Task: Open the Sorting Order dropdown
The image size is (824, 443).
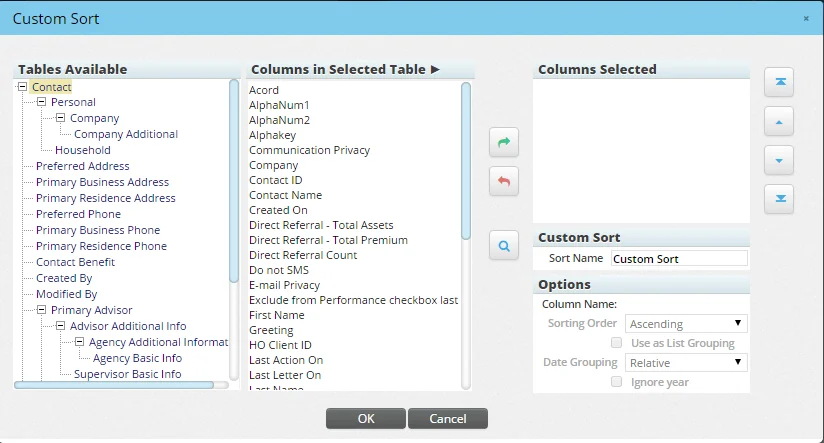Action: 687,324
